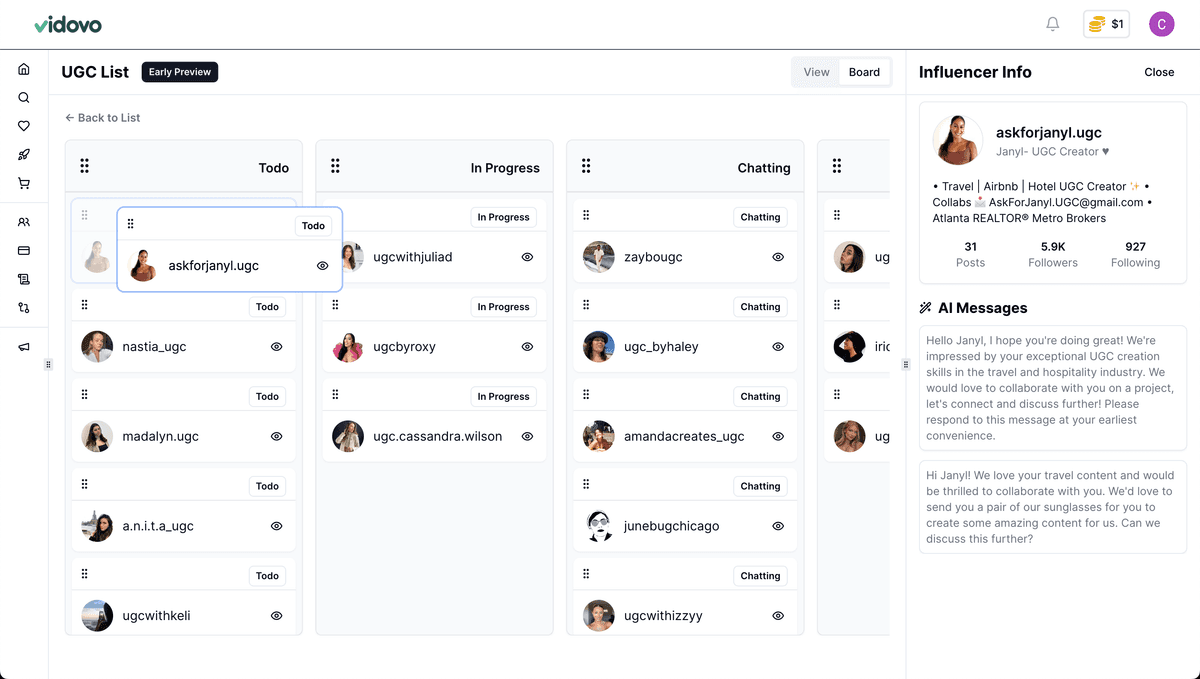Viewport: 1200px width, 679px height.
Task: Click the eye icon on zaybougc's card
Action: click(x=778, y=256)
